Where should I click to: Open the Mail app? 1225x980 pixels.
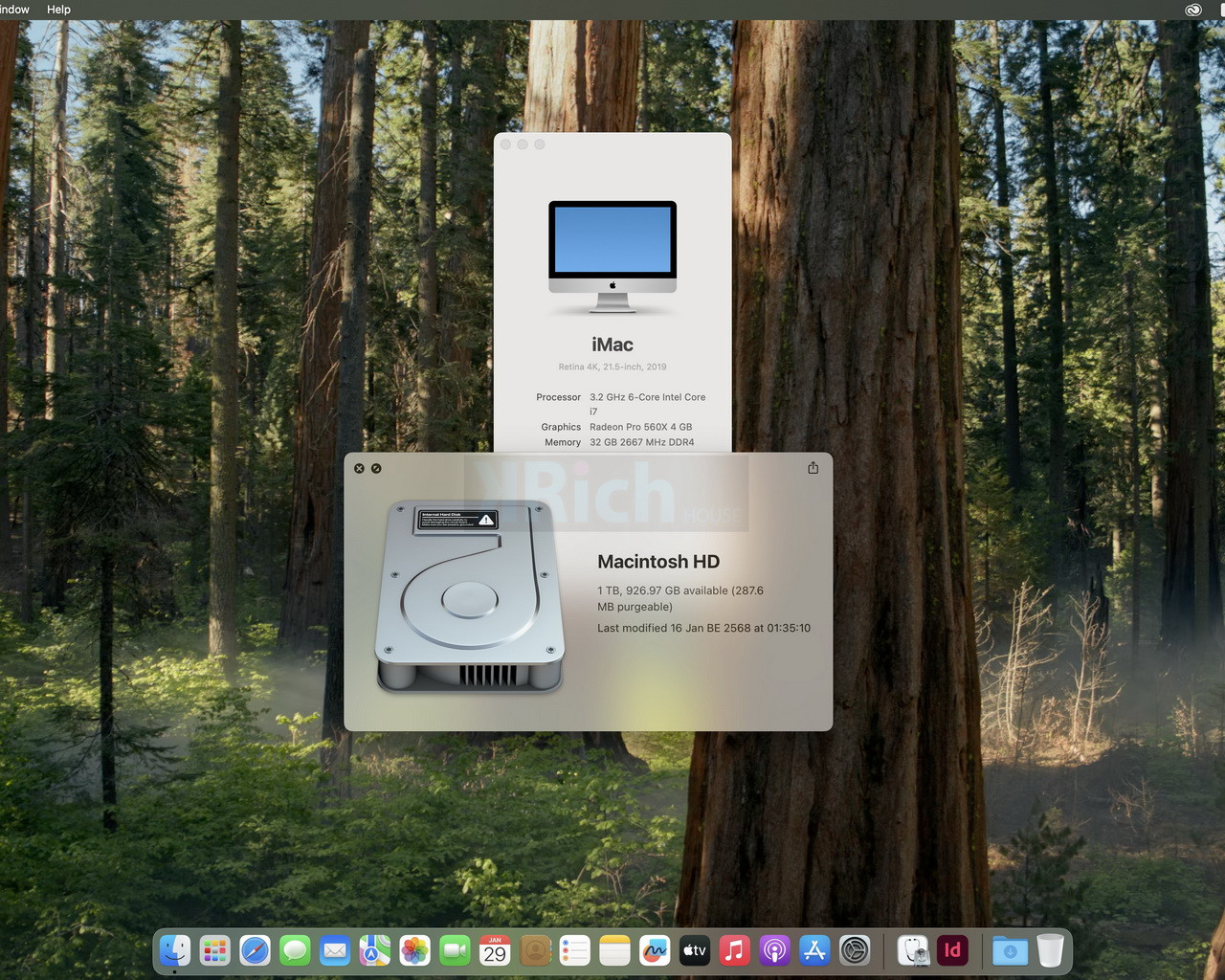pos(335,950)
